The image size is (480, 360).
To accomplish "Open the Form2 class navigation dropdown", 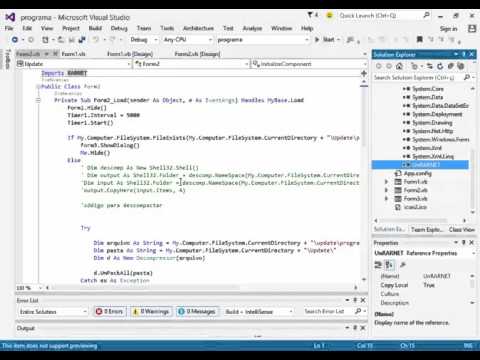I will (x=192, y=64).
